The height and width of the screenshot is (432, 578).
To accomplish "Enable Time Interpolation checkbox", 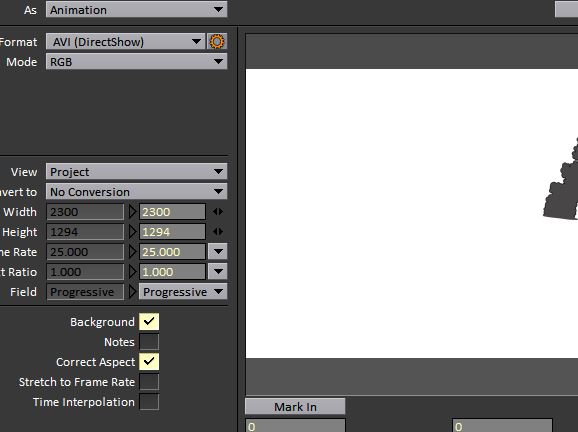I will (149, 402).
